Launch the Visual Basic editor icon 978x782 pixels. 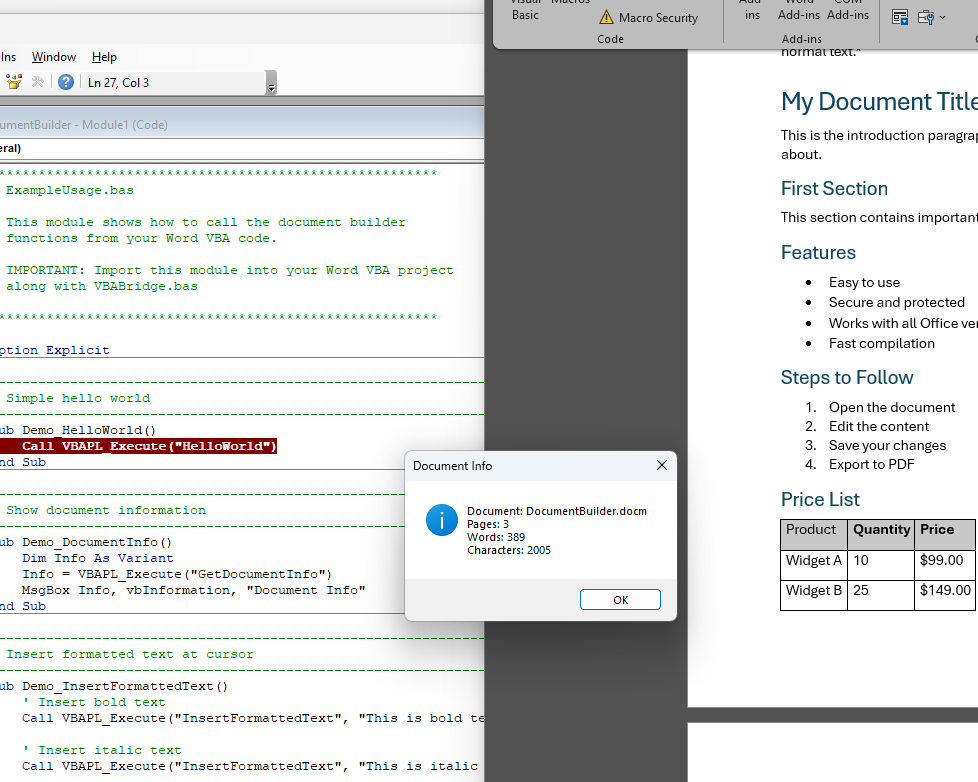tap(525, 10)
